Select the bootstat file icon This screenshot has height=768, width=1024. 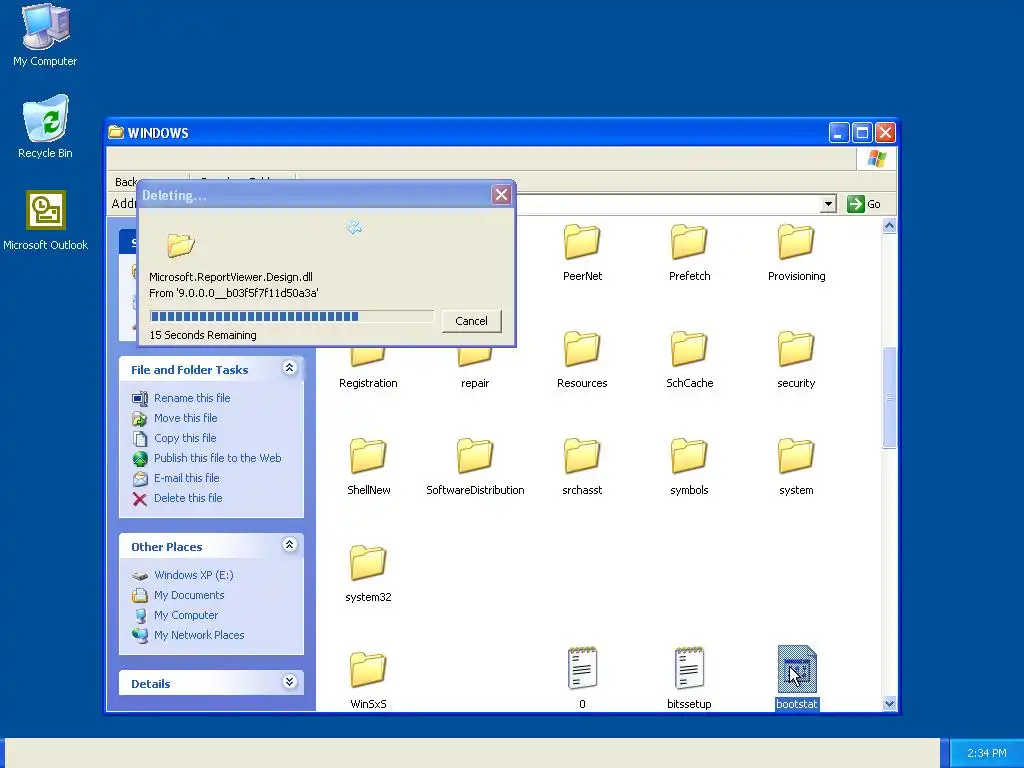(x=797, y=669)
